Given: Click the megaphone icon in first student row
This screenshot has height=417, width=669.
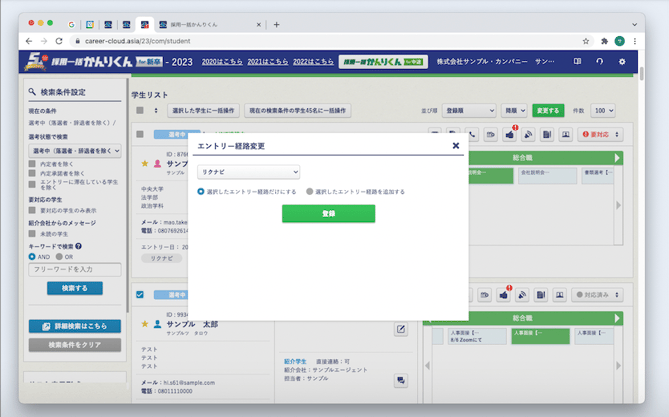Looking at the screenshot, I should [528, 134].
